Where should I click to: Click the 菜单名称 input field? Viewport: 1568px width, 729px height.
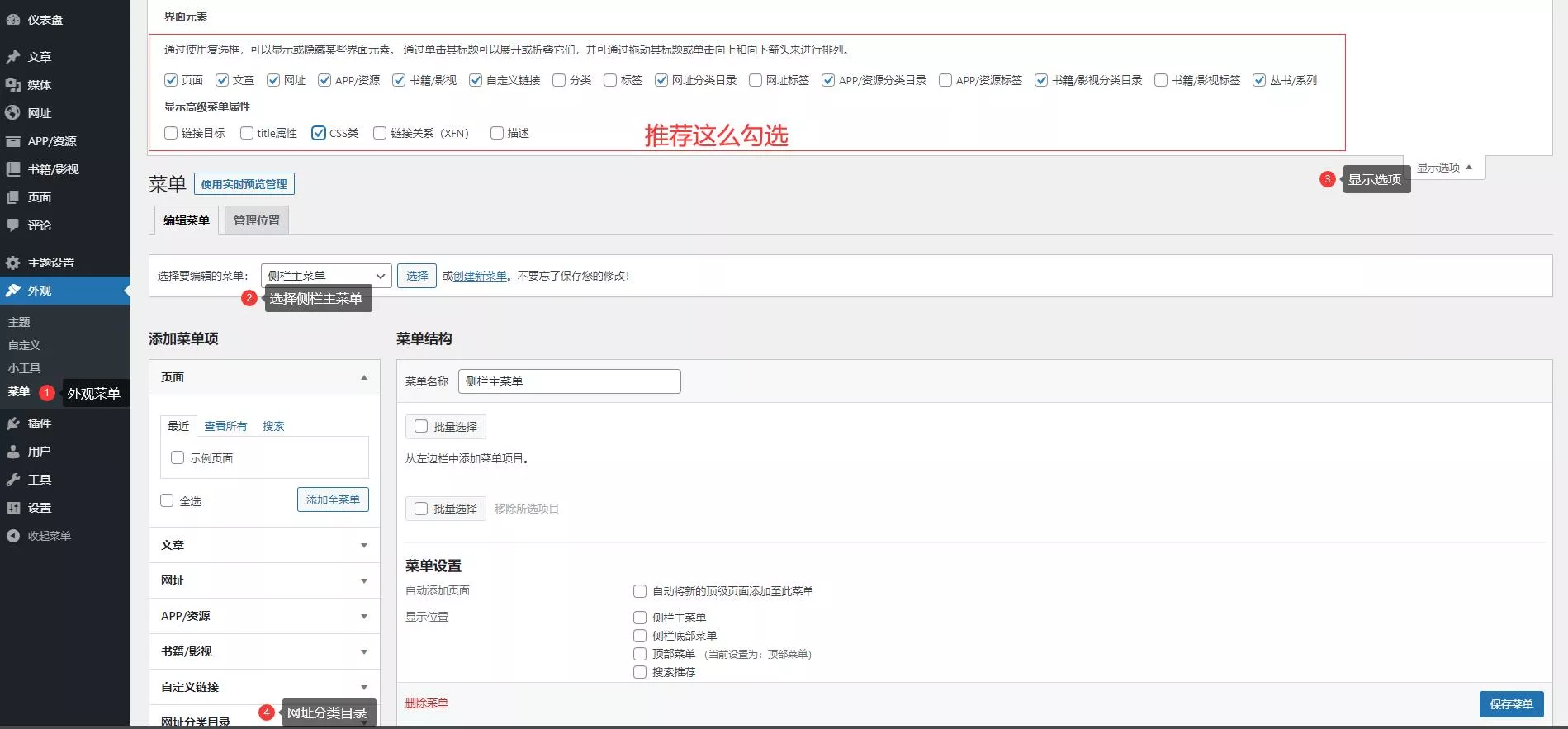pos(569,381)
